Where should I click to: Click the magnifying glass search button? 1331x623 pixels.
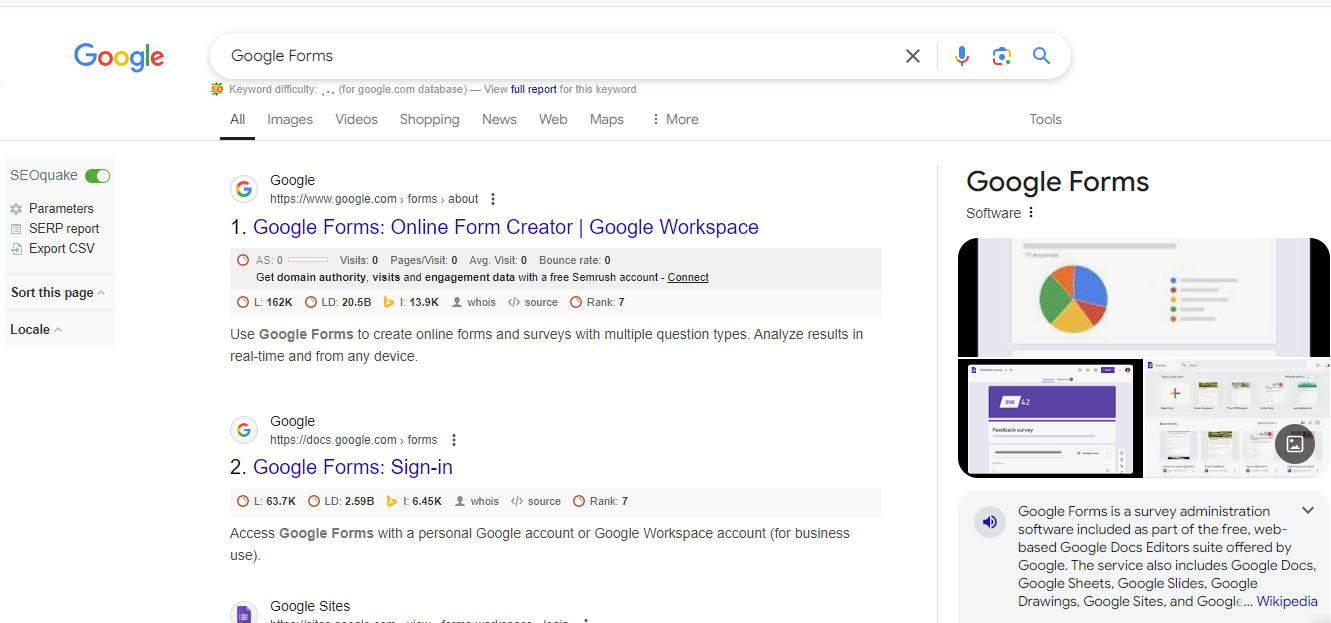pos(1041,56)
